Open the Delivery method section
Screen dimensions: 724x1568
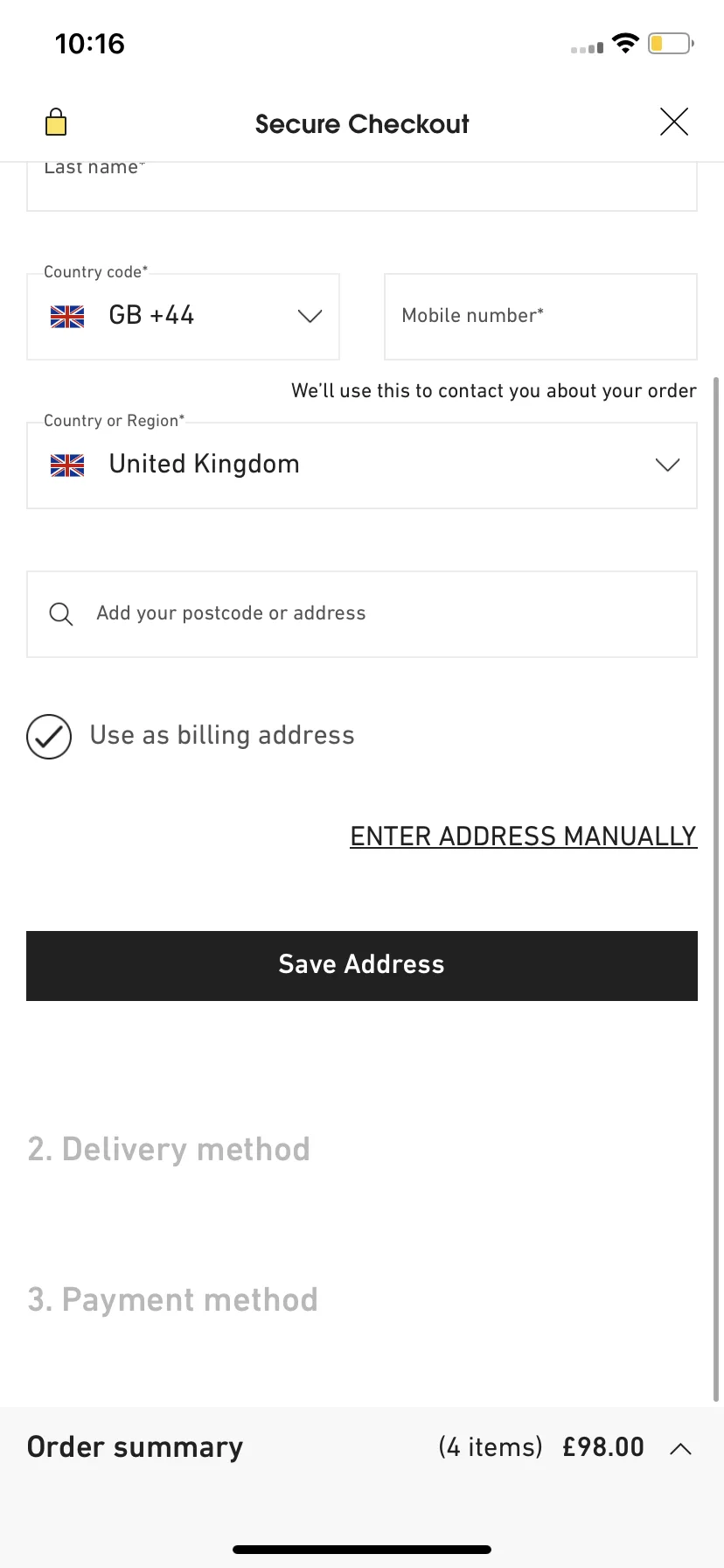point(169,1149)
